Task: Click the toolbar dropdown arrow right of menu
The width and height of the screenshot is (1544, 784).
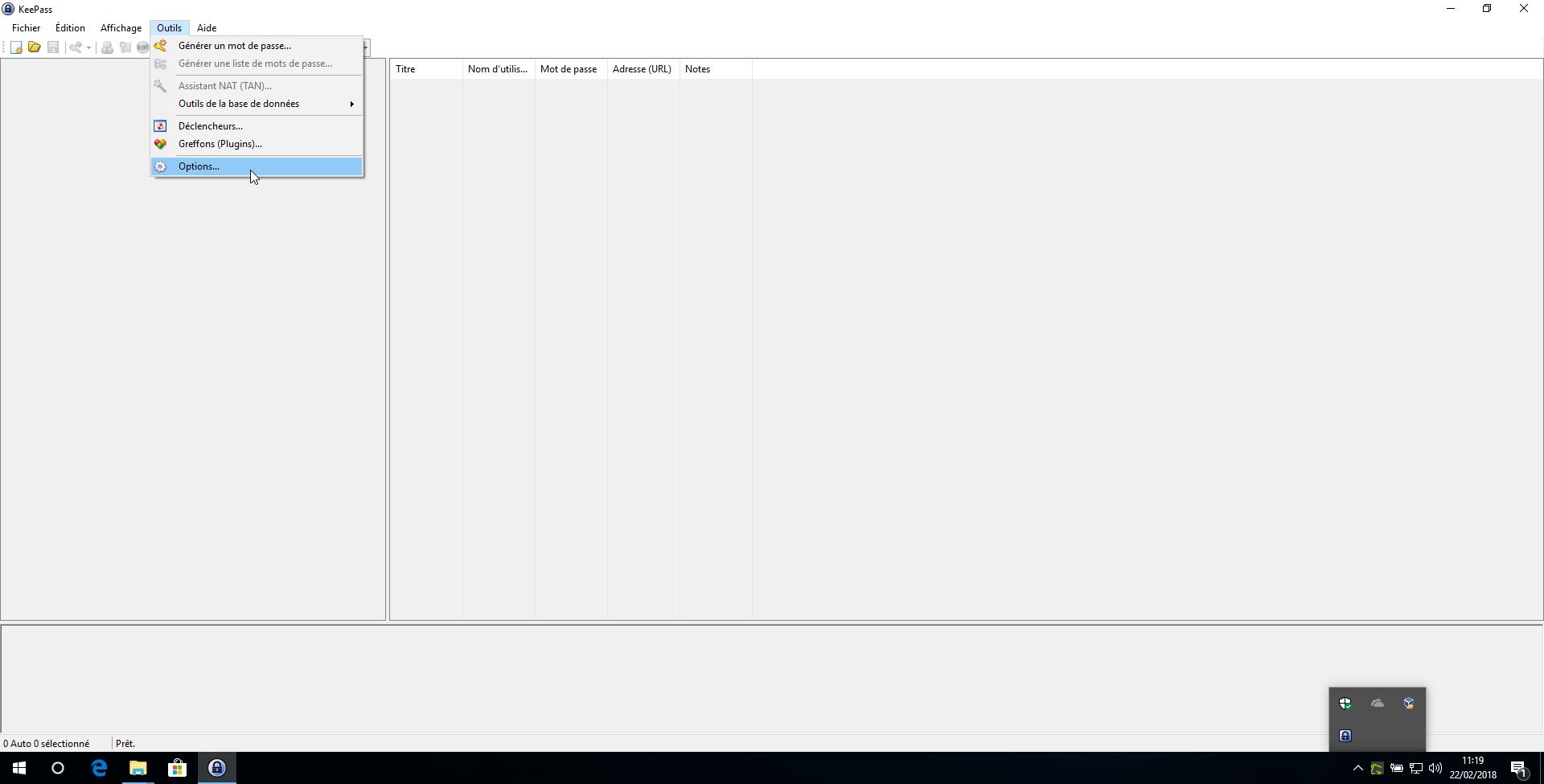Action: [366, 47]
